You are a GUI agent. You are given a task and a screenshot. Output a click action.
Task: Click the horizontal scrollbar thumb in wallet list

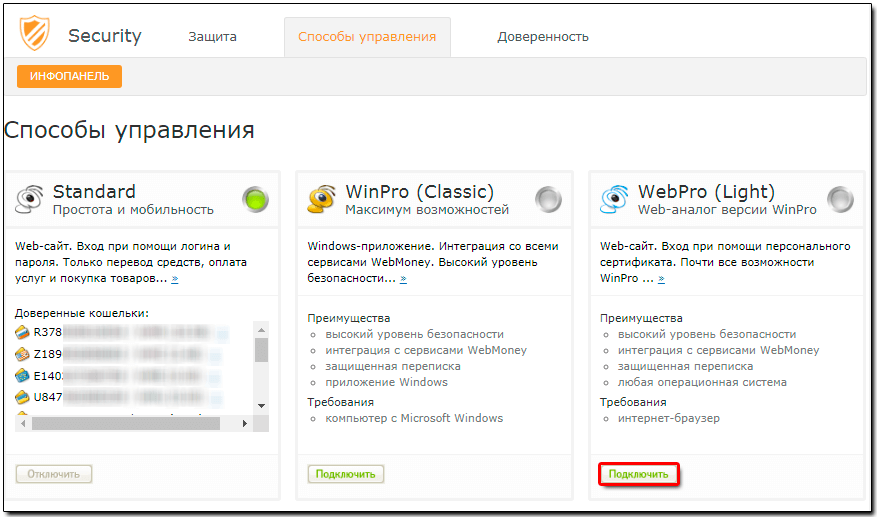(126, 424)
